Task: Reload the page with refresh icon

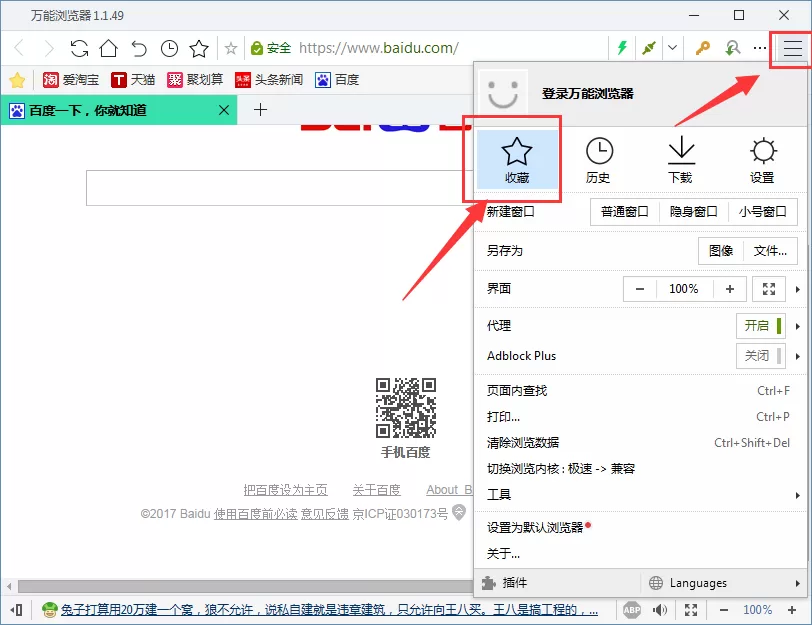Action: [x=79, y=48]
